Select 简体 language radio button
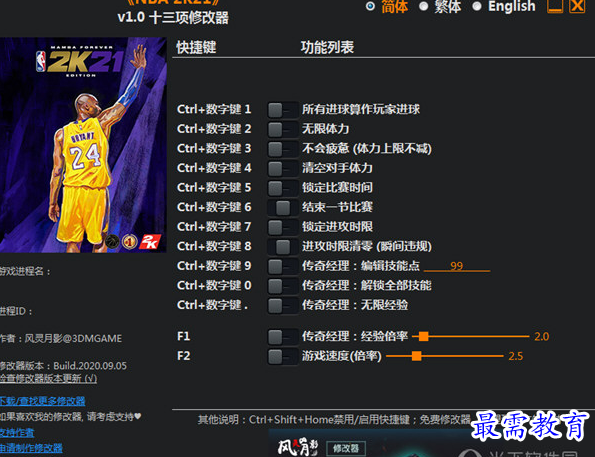 click(x=370, y=6)
